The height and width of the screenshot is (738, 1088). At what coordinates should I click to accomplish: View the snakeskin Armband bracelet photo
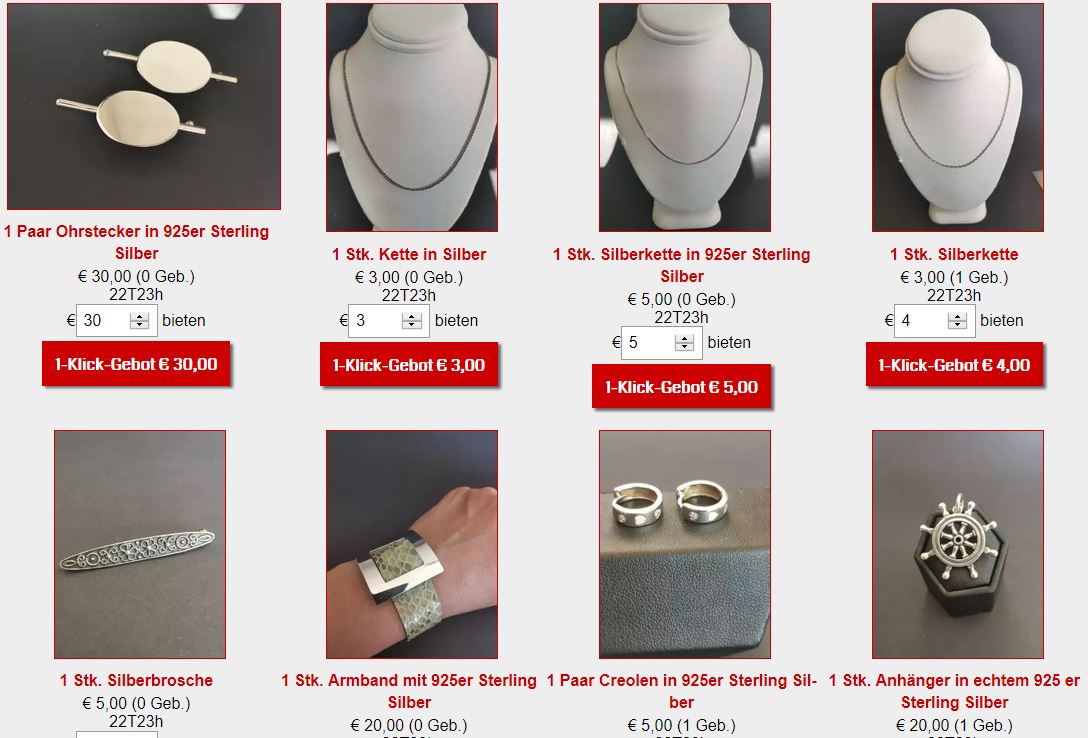[412, 544]
